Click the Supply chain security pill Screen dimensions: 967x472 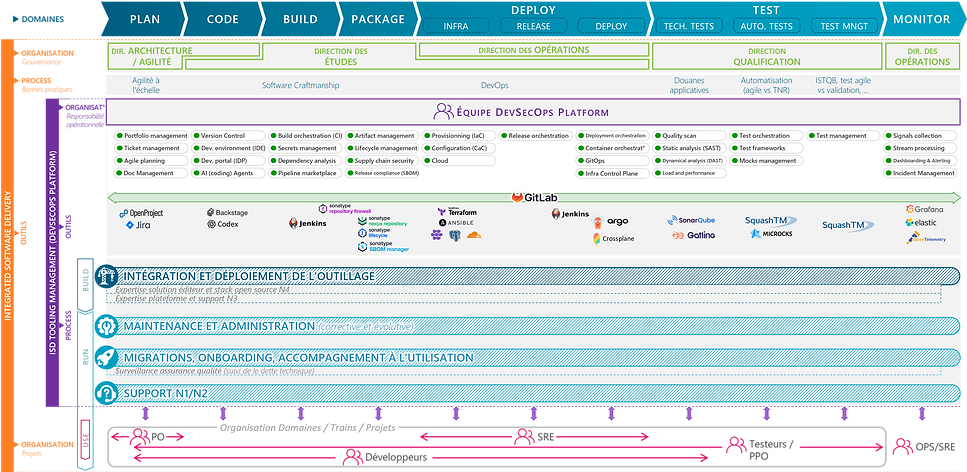point(382,160)
